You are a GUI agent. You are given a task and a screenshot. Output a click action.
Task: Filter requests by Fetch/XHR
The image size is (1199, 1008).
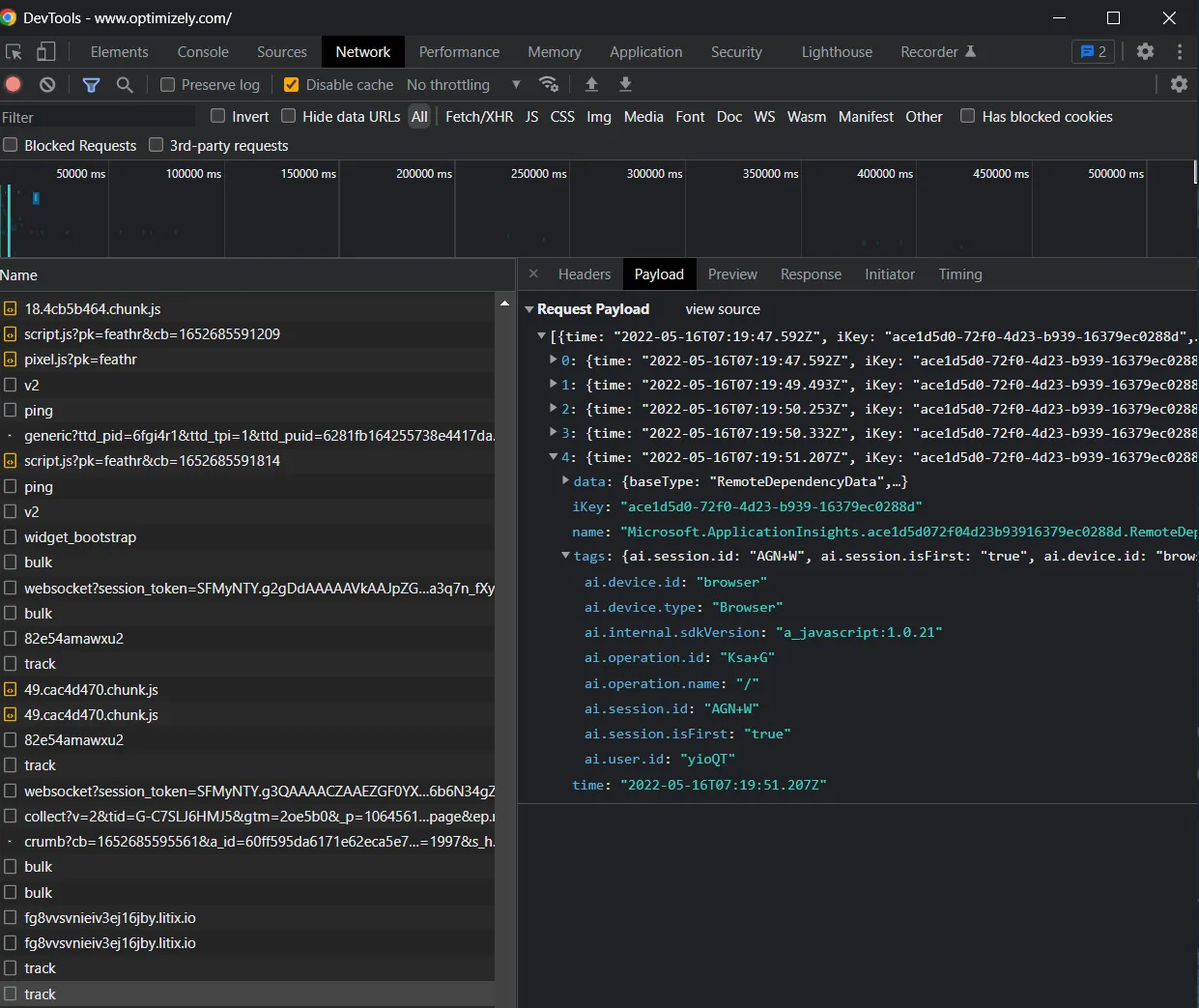[x=479, y=116]
